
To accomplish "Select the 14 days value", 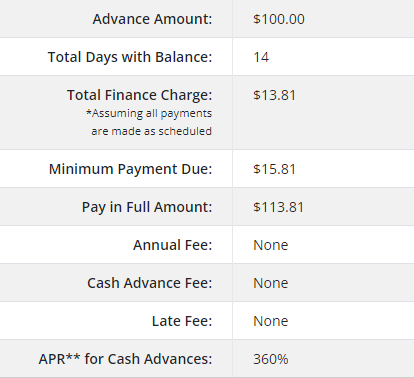I will tap(261, 57).
